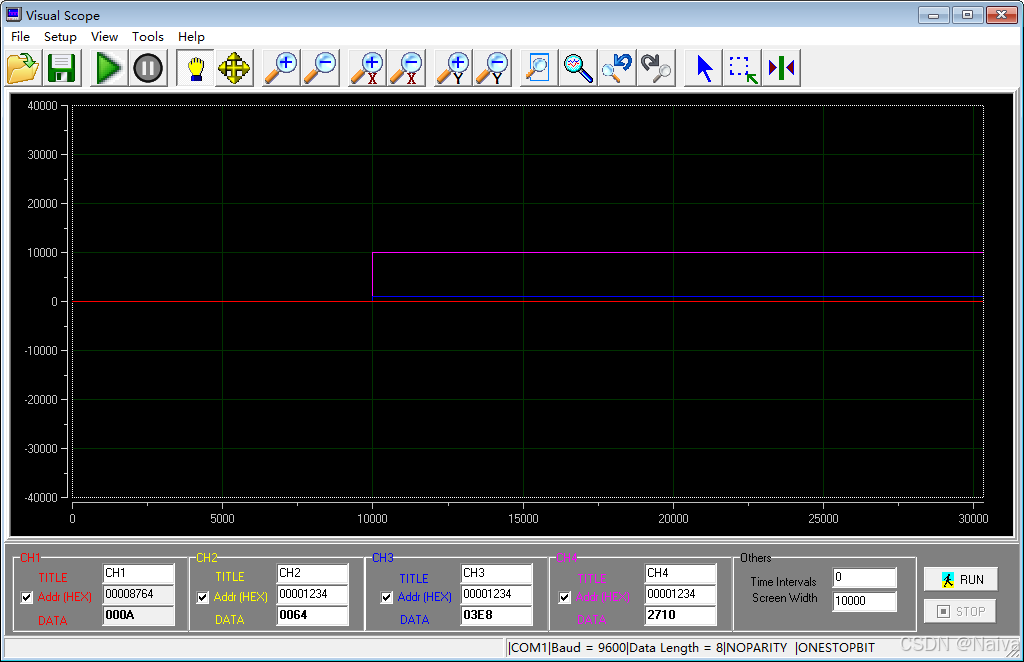The width and height of the screenshot is (1024, 662).
Task: Click the waveform auto-fit magnifier icon
Action: tap(578, 68)
